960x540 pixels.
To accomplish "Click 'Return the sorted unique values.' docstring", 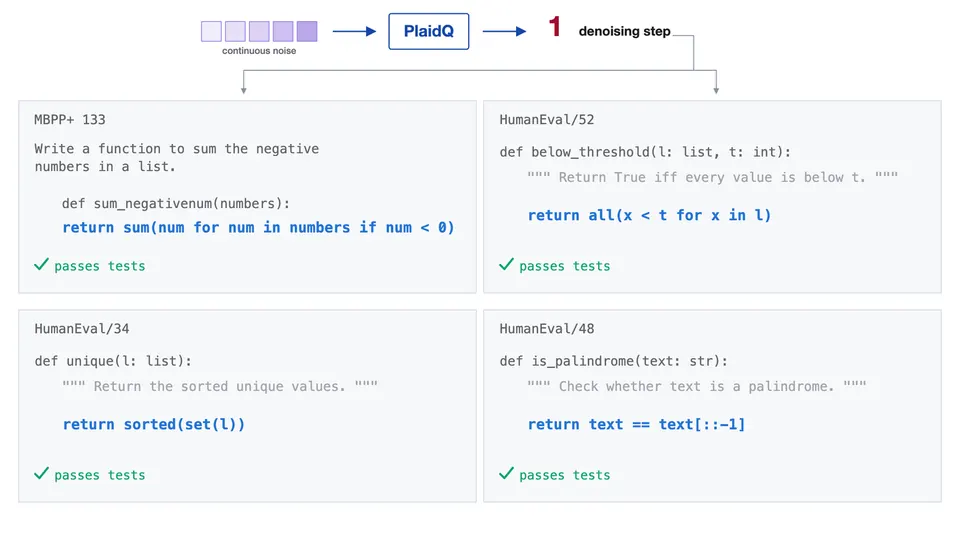I will (220, 386).
